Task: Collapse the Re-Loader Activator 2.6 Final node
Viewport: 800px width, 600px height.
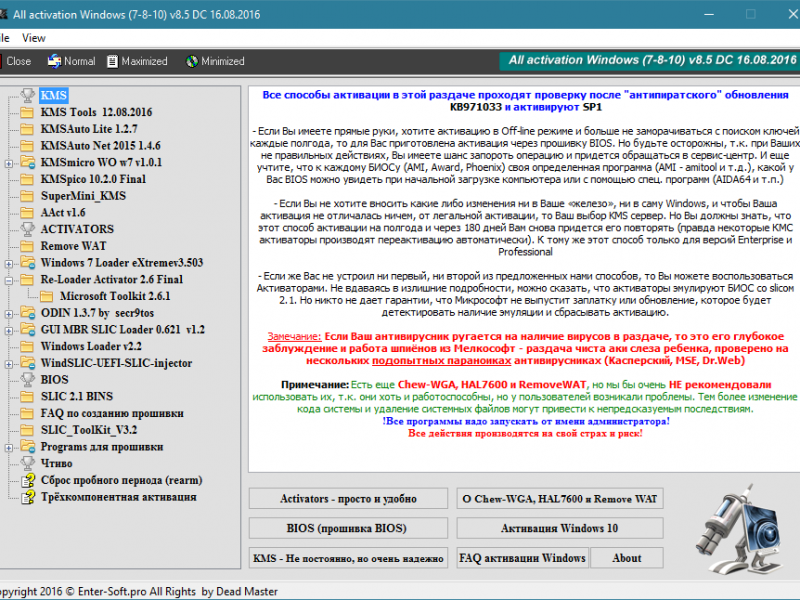Action: point(9,281)
